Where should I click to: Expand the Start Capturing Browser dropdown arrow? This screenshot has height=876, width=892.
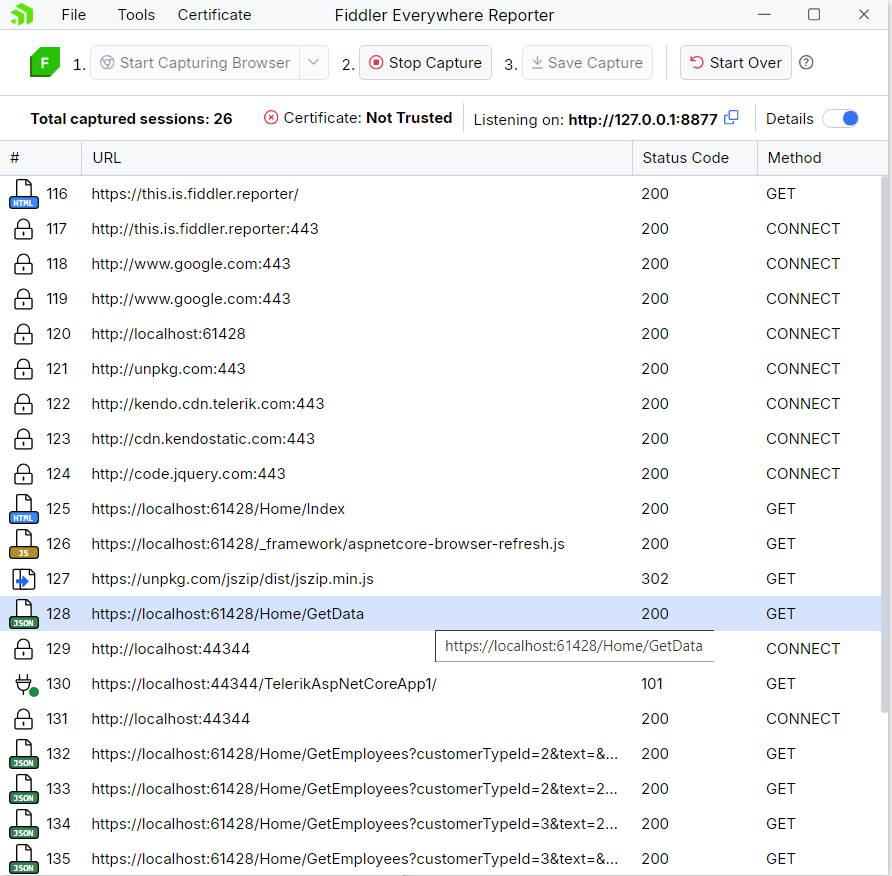tap(313, 62)
